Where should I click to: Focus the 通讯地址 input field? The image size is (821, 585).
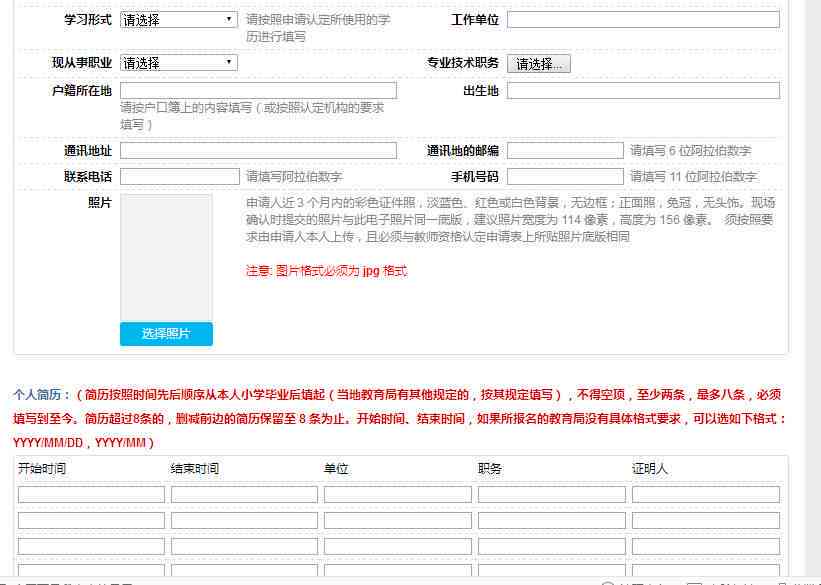coord(258,151)
